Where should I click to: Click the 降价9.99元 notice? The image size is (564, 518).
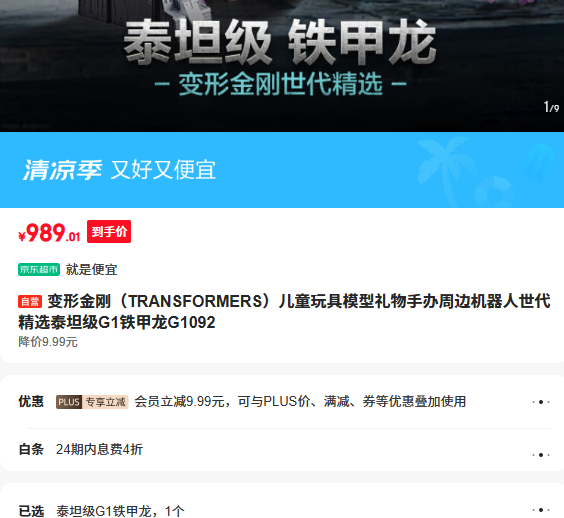48,342
